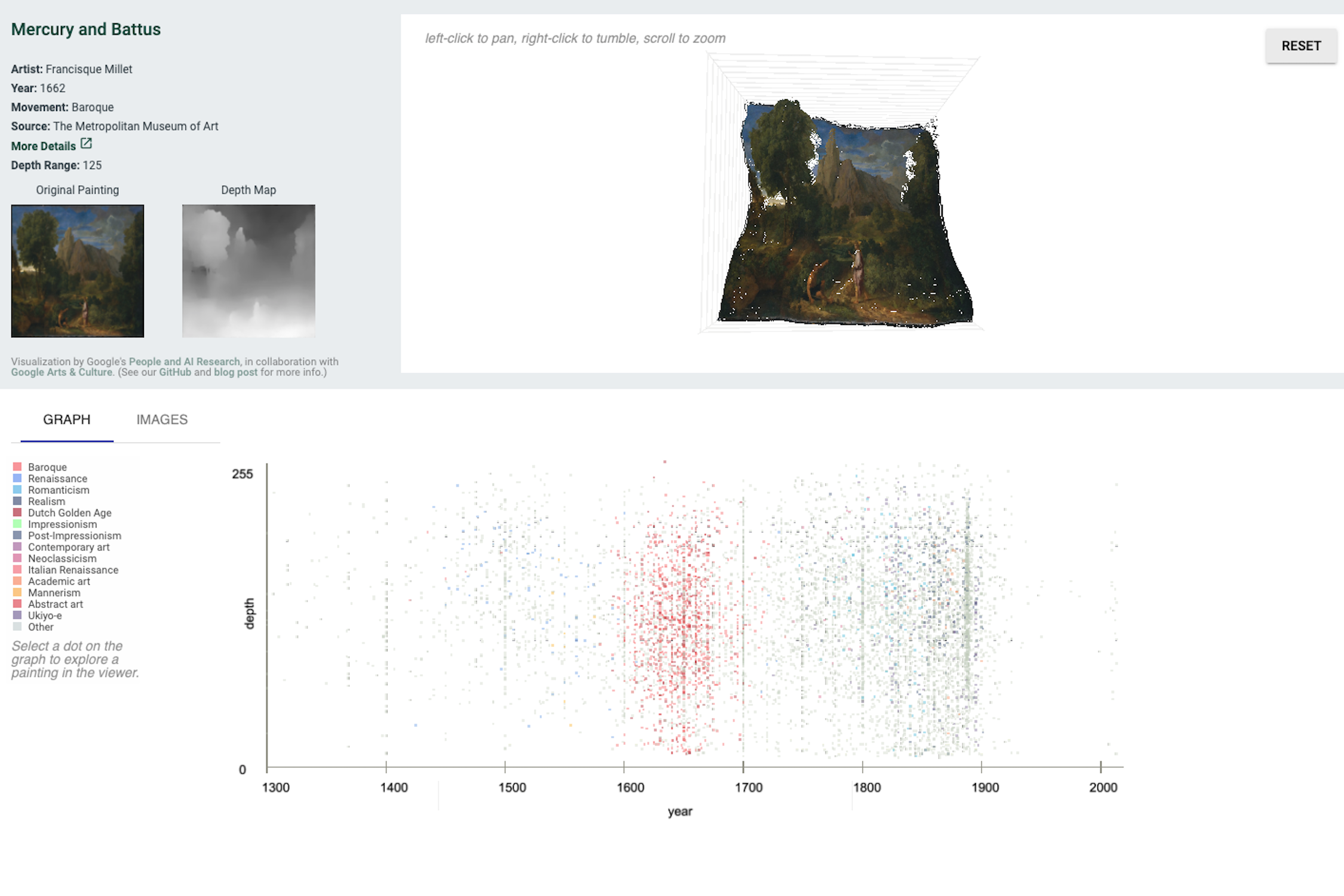Switch to the IMAGES tab
The height and width of the screenshot is (896, 1344).
tap(162, 419)
